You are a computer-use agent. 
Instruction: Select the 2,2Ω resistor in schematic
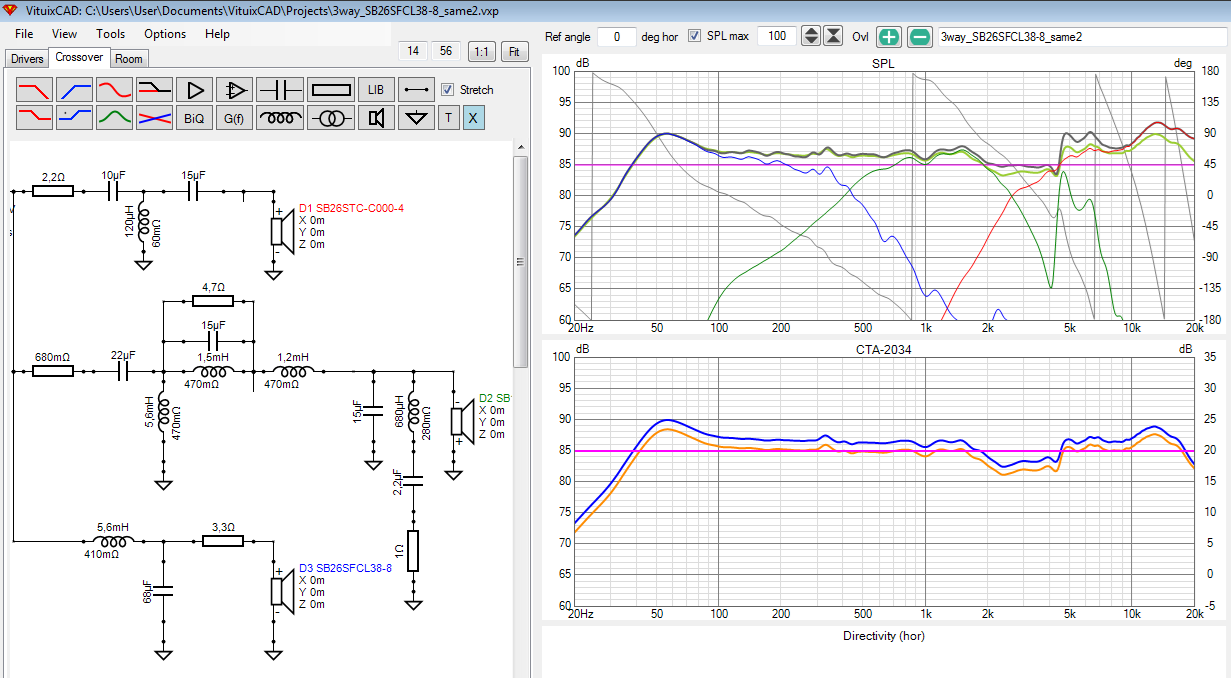click(x=53, y=189)
